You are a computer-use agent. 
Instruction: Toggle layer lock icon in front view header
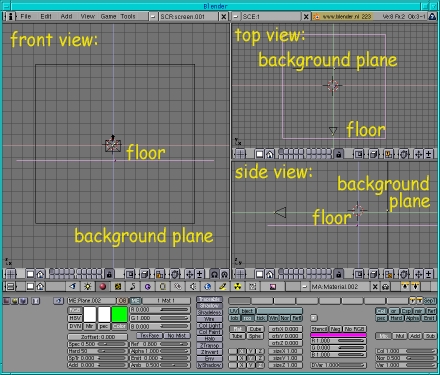109,274
